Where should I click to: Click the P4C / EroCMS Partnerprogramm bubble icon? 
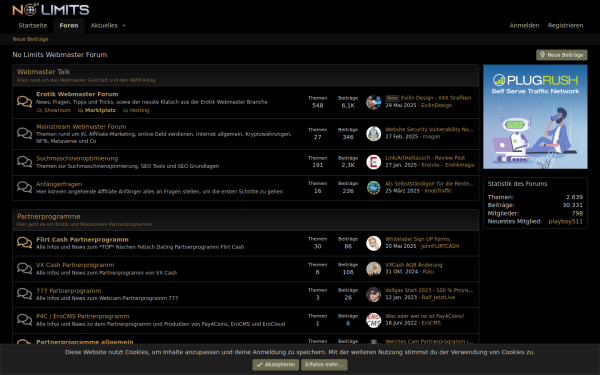24,320
